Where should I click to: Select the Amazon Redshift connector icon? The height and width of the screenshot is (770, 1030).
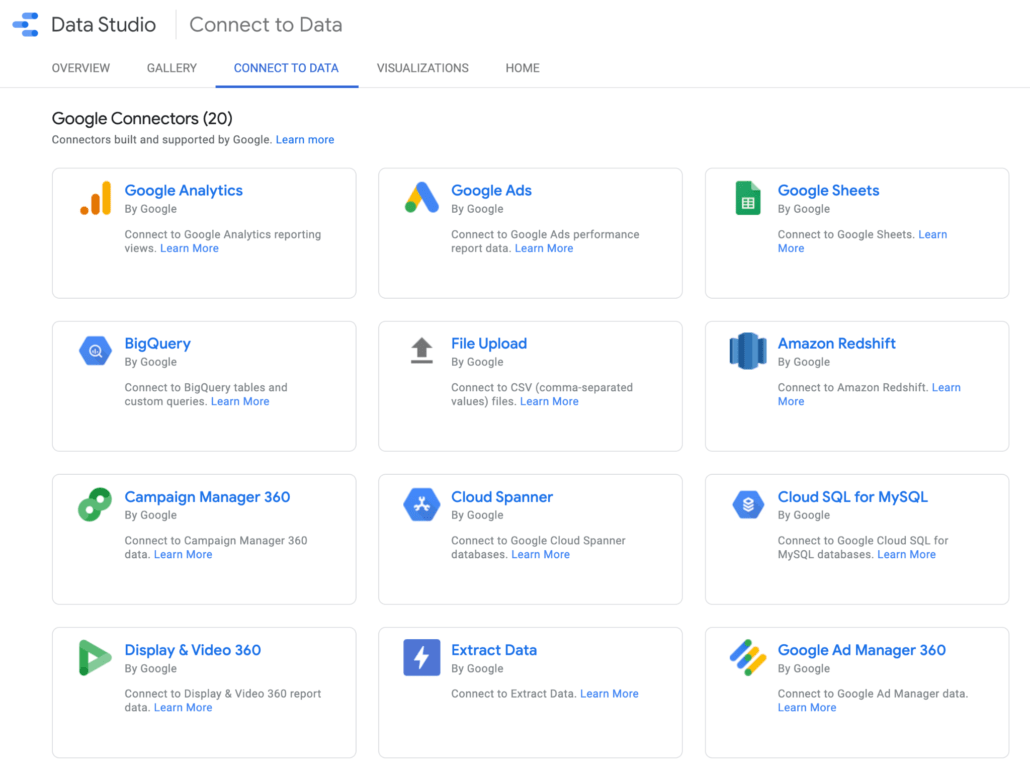click(x=747, y=351)
